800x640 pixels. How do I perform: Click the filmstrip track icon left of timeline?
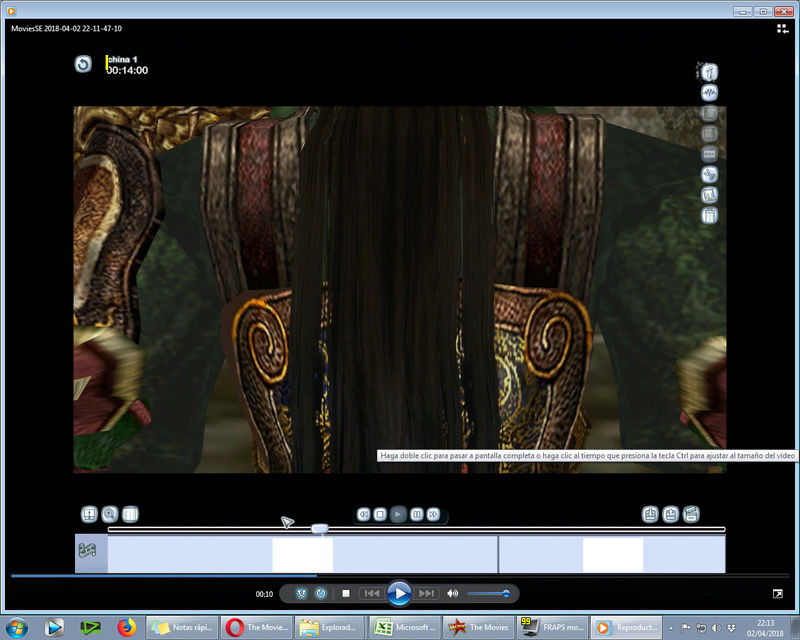[87, 550]
